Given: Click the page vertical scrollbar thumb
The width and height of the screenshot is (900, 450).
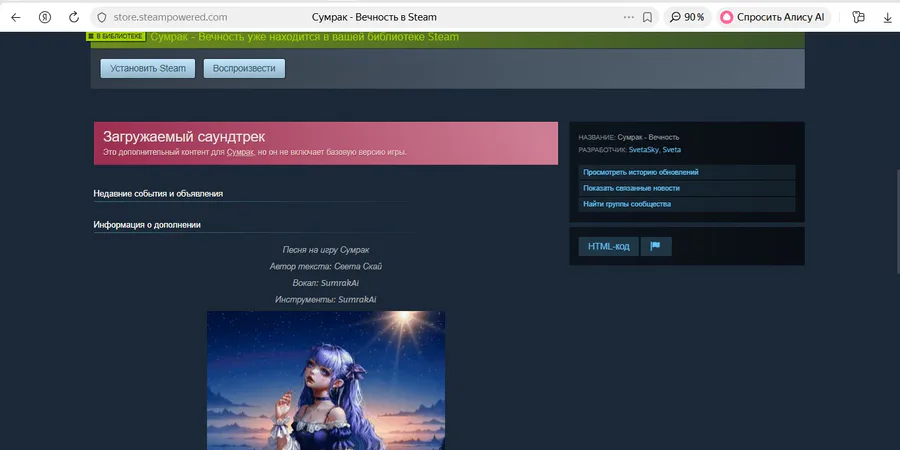Looking at the screenshot, I should pyautogui.click(x=897, y=221).
